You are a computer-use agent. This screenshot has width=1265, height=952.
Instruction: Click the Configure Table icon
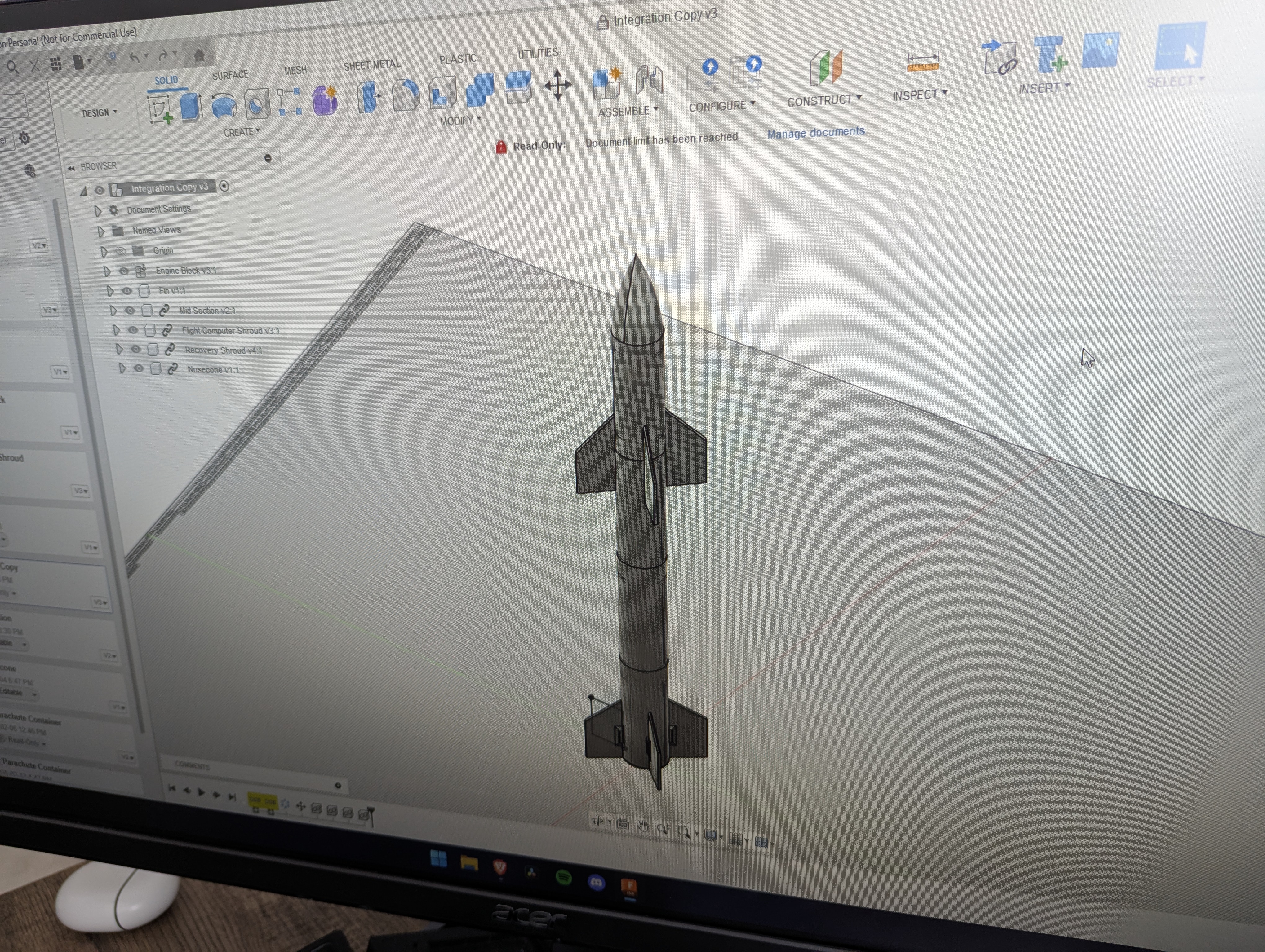(746, 73)
